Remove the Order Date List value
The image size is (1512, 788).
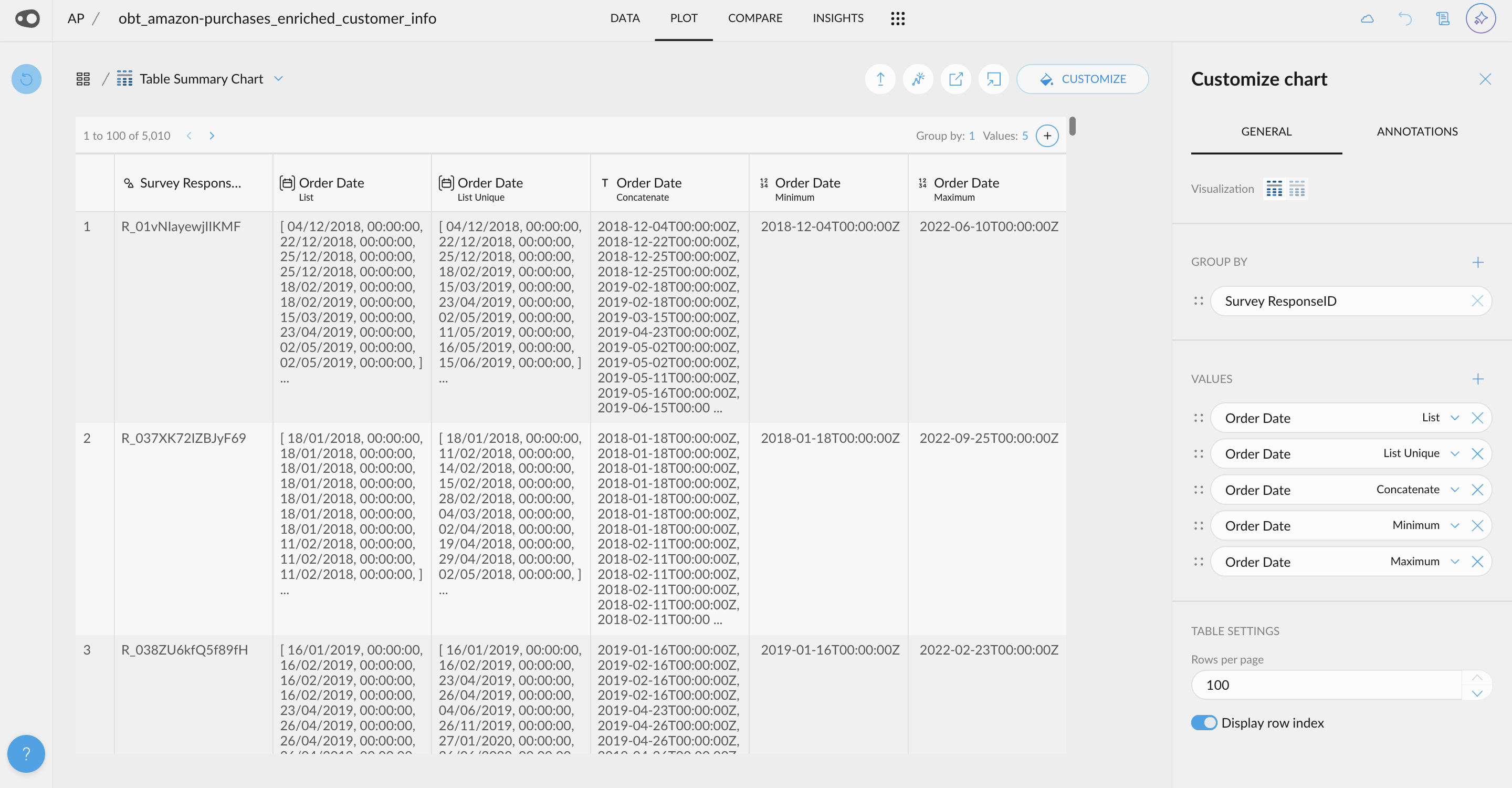1477,418
